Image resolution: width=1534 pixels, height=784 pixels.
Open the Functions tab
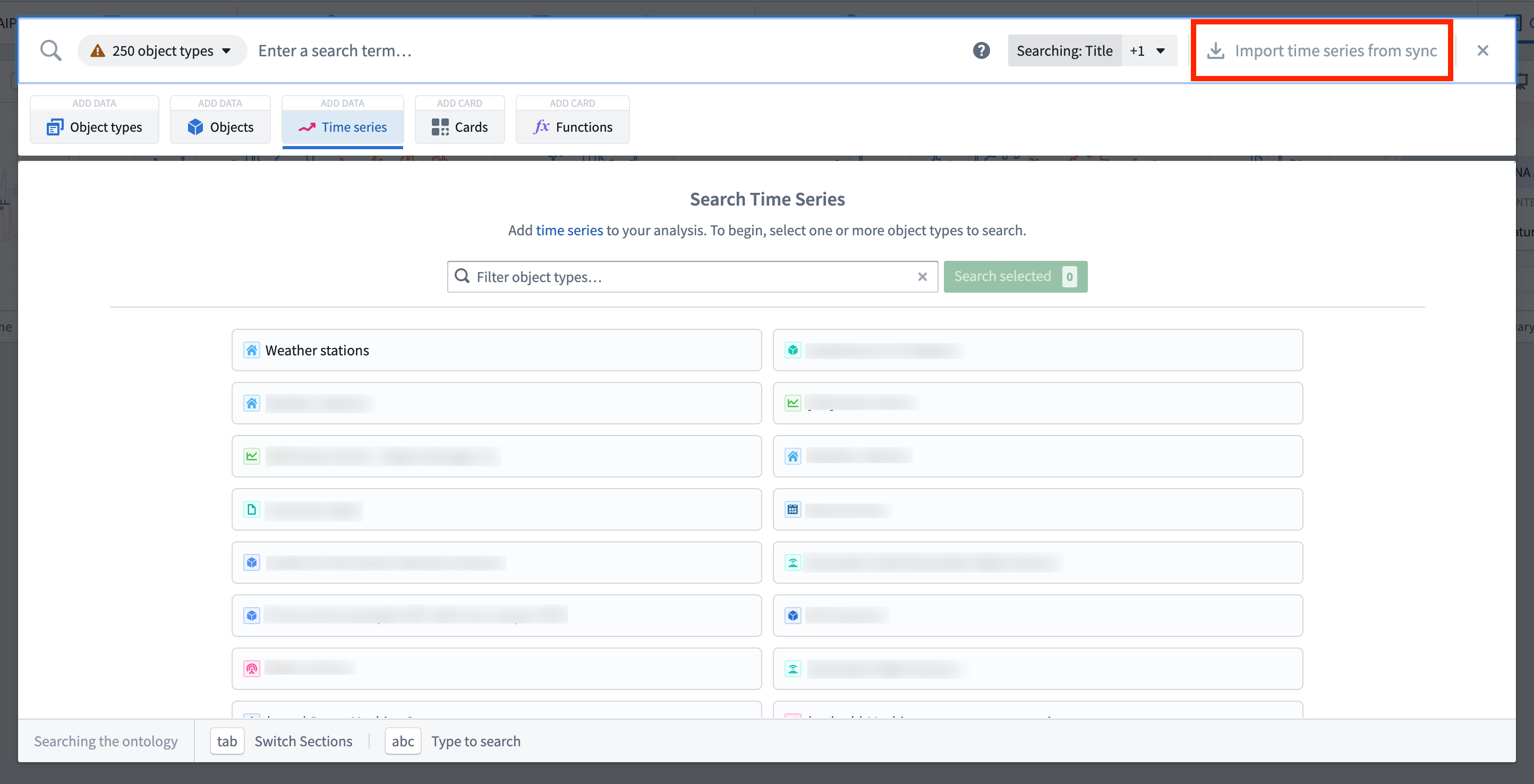pos(572,127)
